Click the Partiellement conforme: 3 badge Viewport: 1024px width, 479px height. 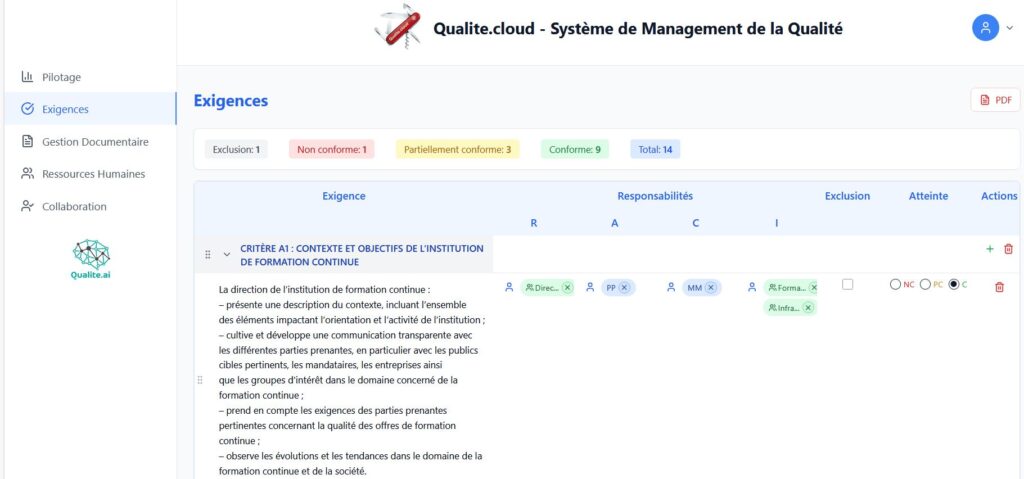pos(457,150)
